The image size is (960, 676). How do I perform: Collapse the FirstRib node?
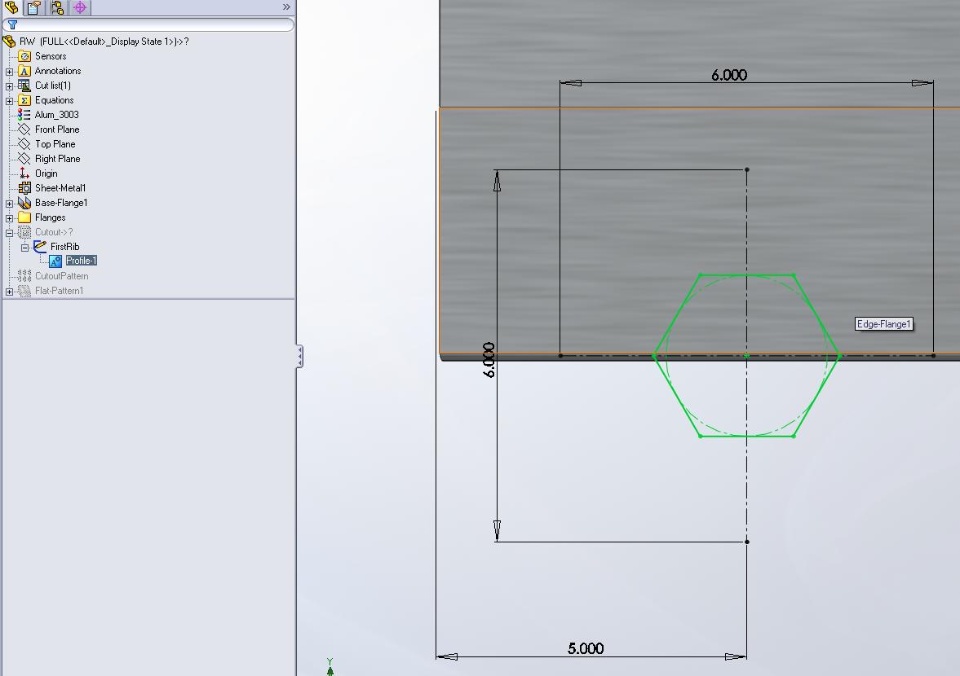[24, 248]
